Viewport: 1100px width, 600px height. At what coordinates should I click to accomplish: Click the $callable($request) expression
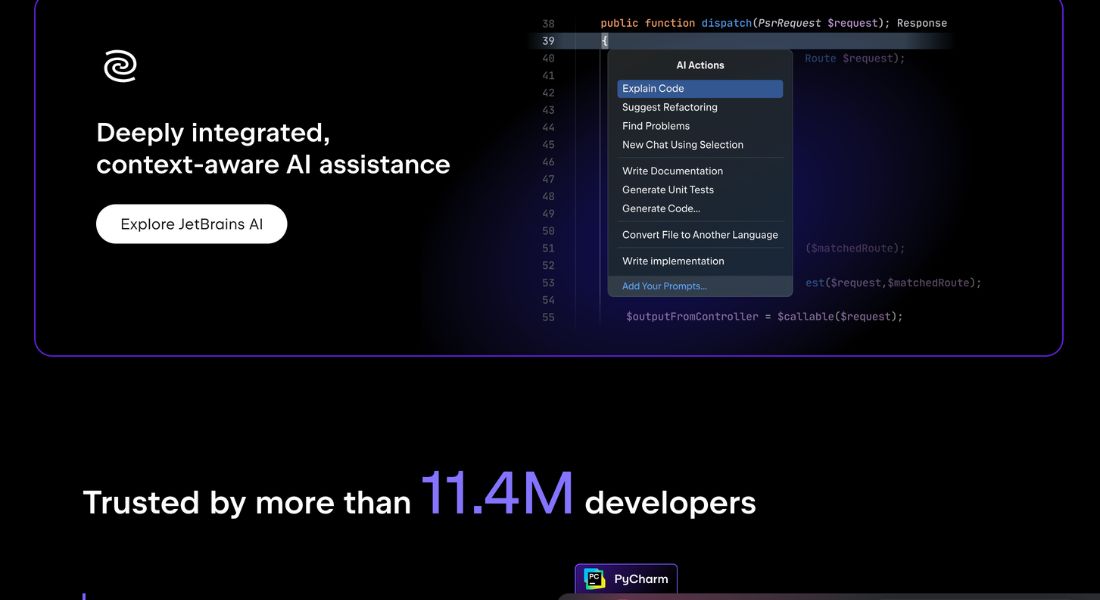tap(839, 316)
